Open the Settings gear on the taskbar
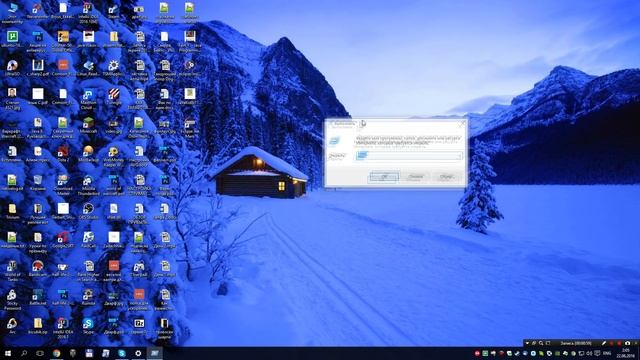640x360 pixels. coord(138,353)
